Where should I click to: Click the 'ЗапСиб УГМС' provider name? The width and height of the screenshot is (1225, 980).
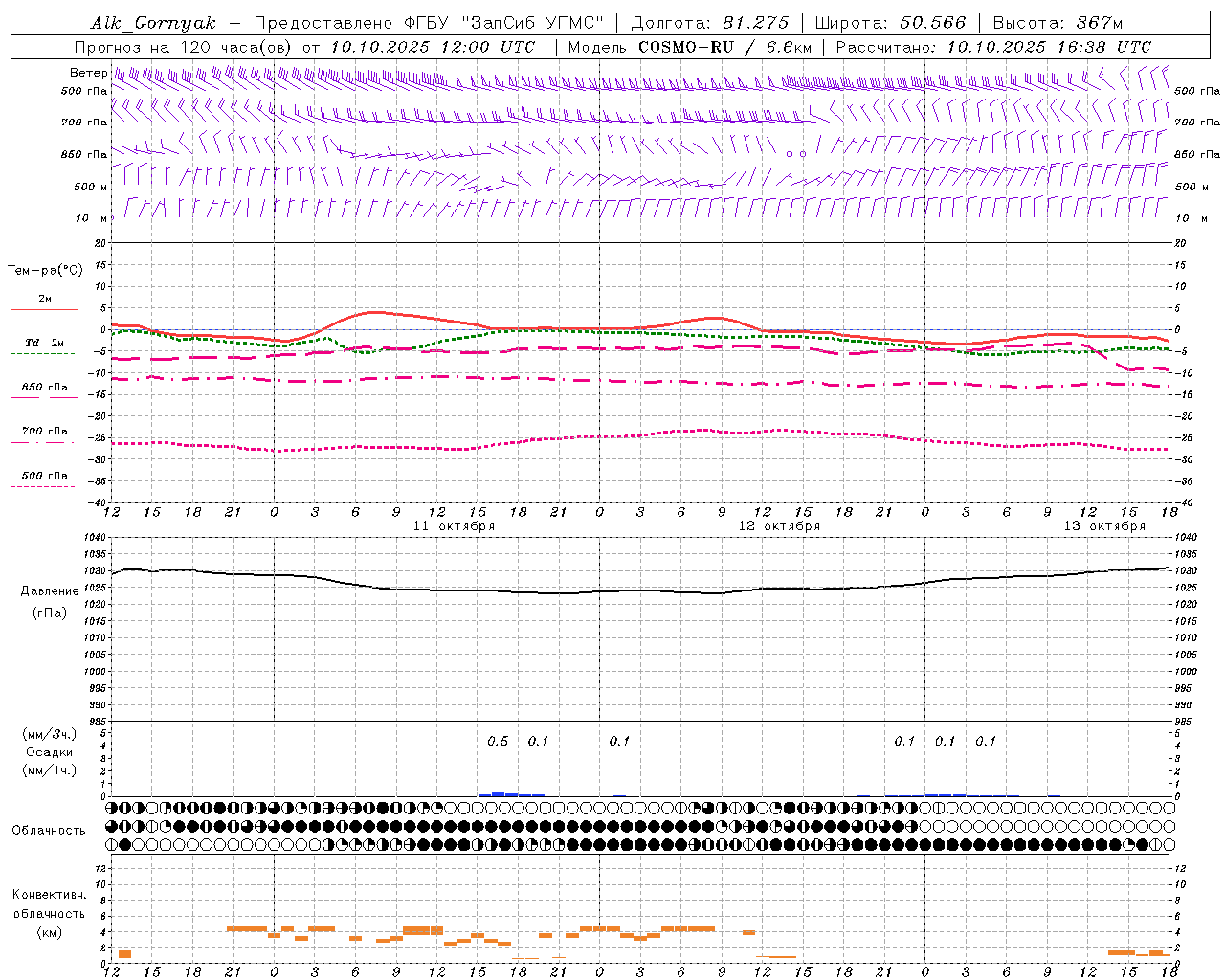pyautogui.click(x=534, y=23)
